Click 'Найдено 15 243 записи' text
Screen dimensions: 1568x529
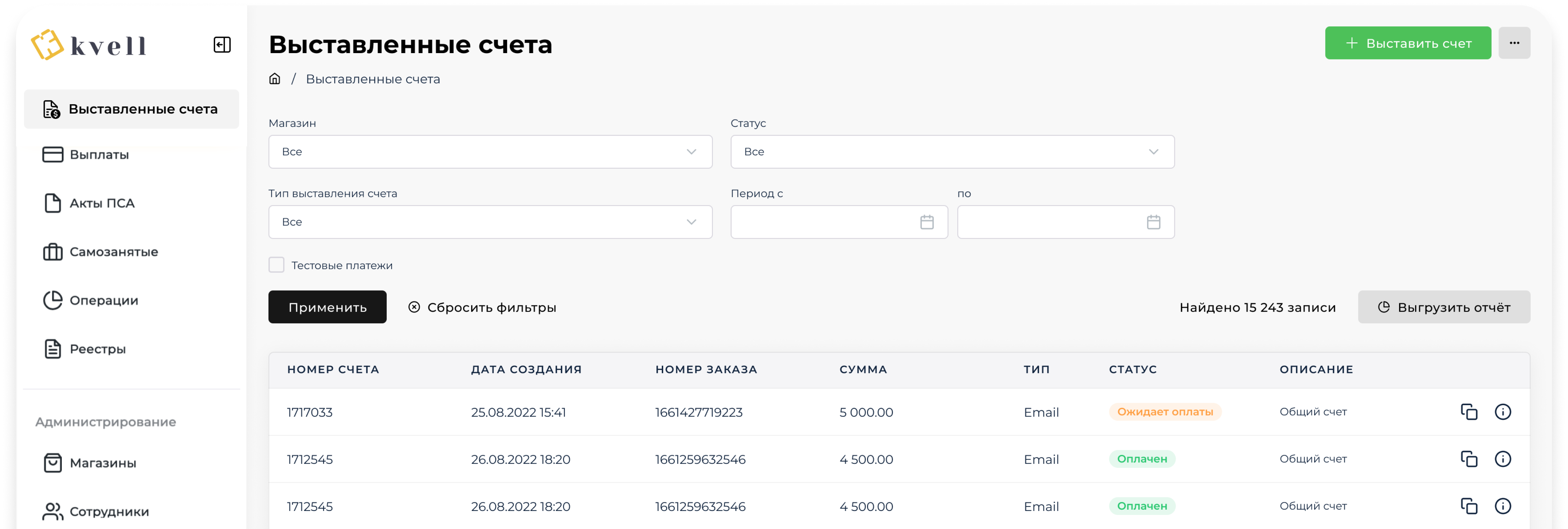tap(1257, 308)
